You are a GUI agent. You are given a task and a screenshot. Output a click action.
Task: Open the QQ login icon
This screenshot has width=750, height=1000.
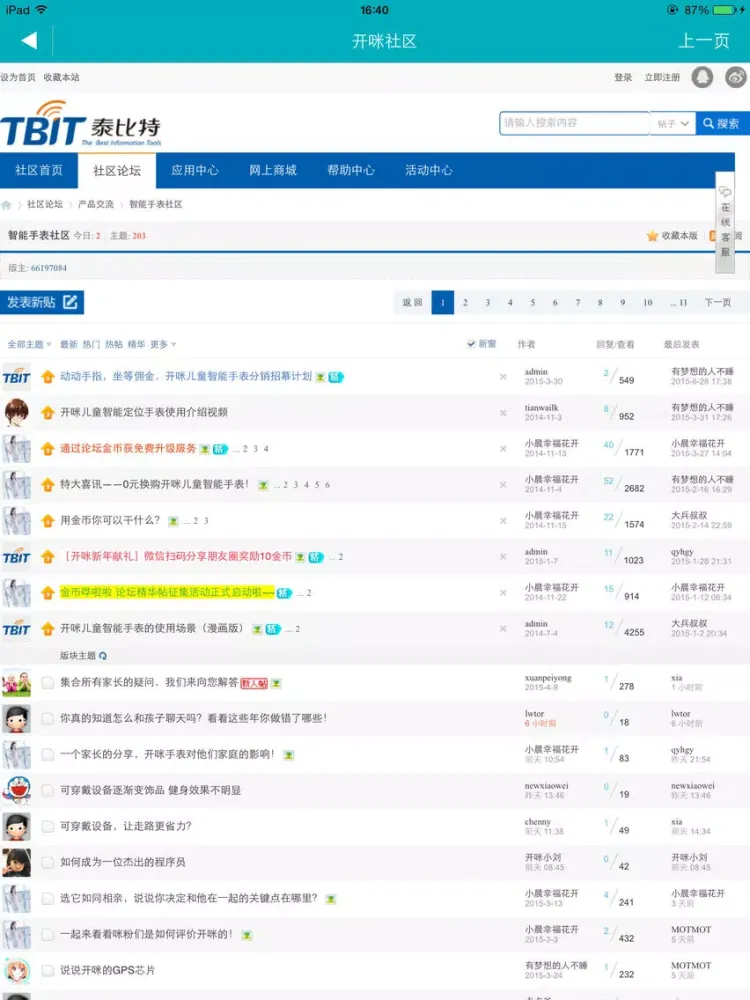(x=702, y=77)
